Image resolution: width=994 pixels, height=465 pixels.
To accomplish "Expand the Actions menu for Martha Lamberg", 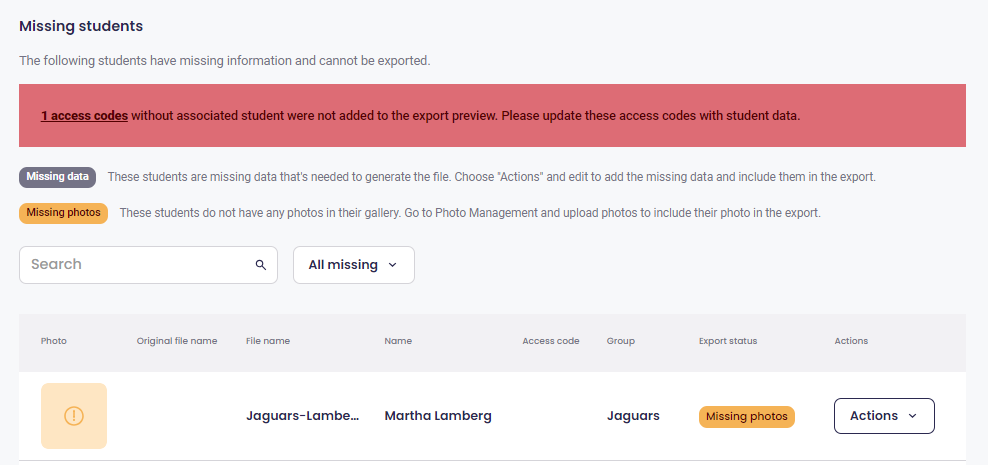I will (884, 416).
